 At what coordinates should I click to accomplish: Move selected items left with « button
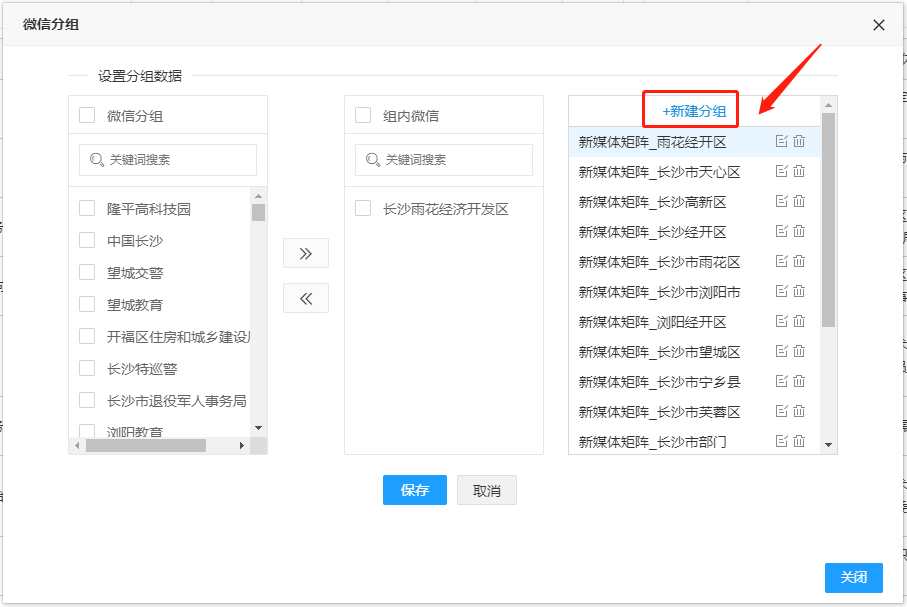(x=306, y=298)
